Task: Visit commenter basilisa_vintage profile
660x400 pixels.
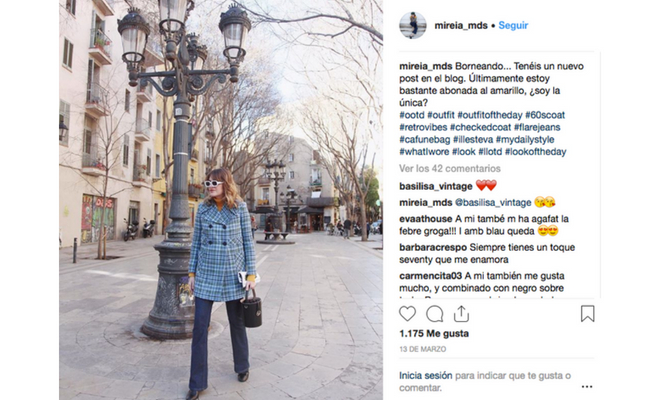Action: (x=436, y=186)
